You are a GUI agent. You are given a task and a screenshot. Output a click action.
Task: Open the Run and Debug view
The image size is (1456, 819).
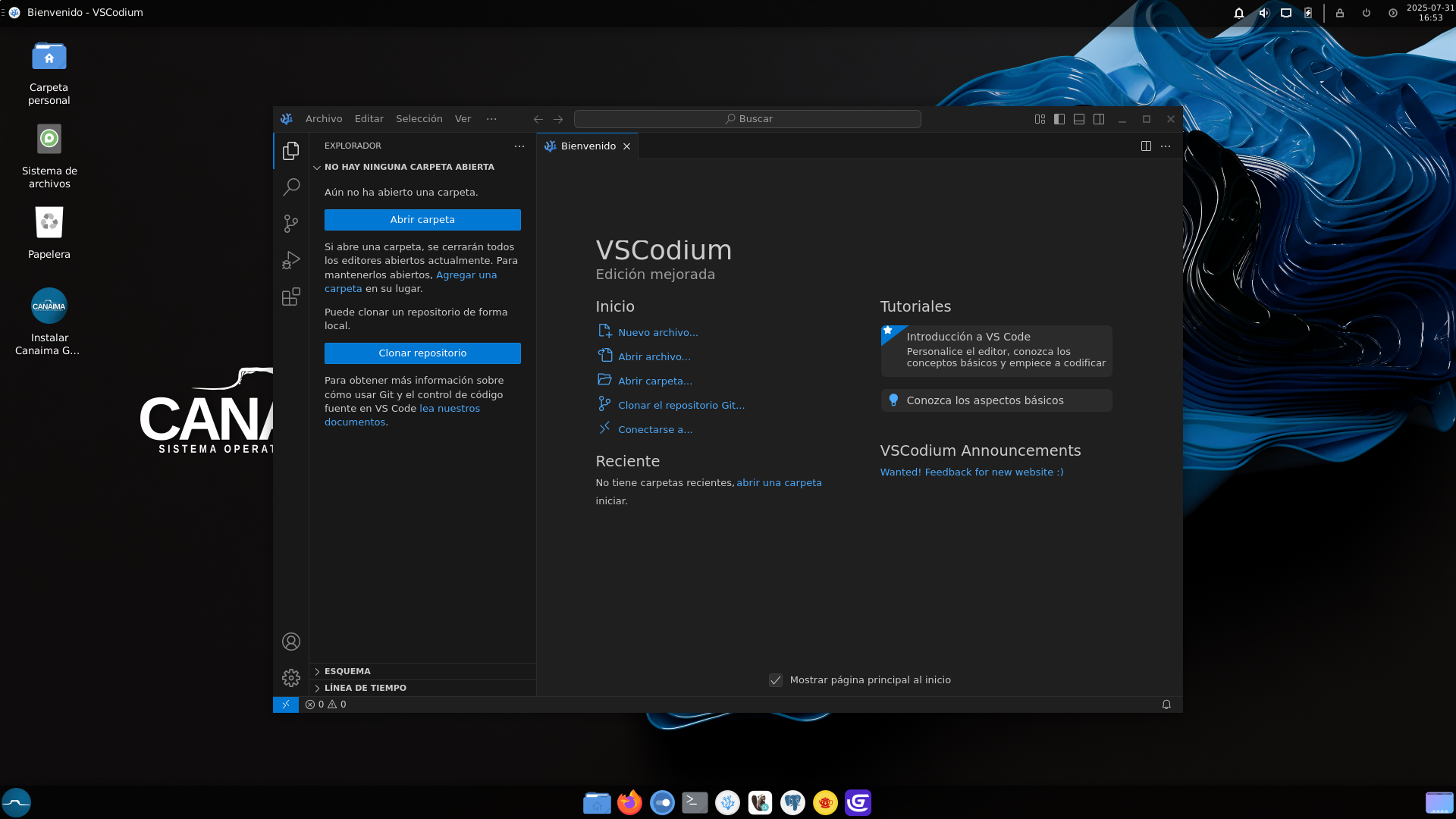(290, 259)
